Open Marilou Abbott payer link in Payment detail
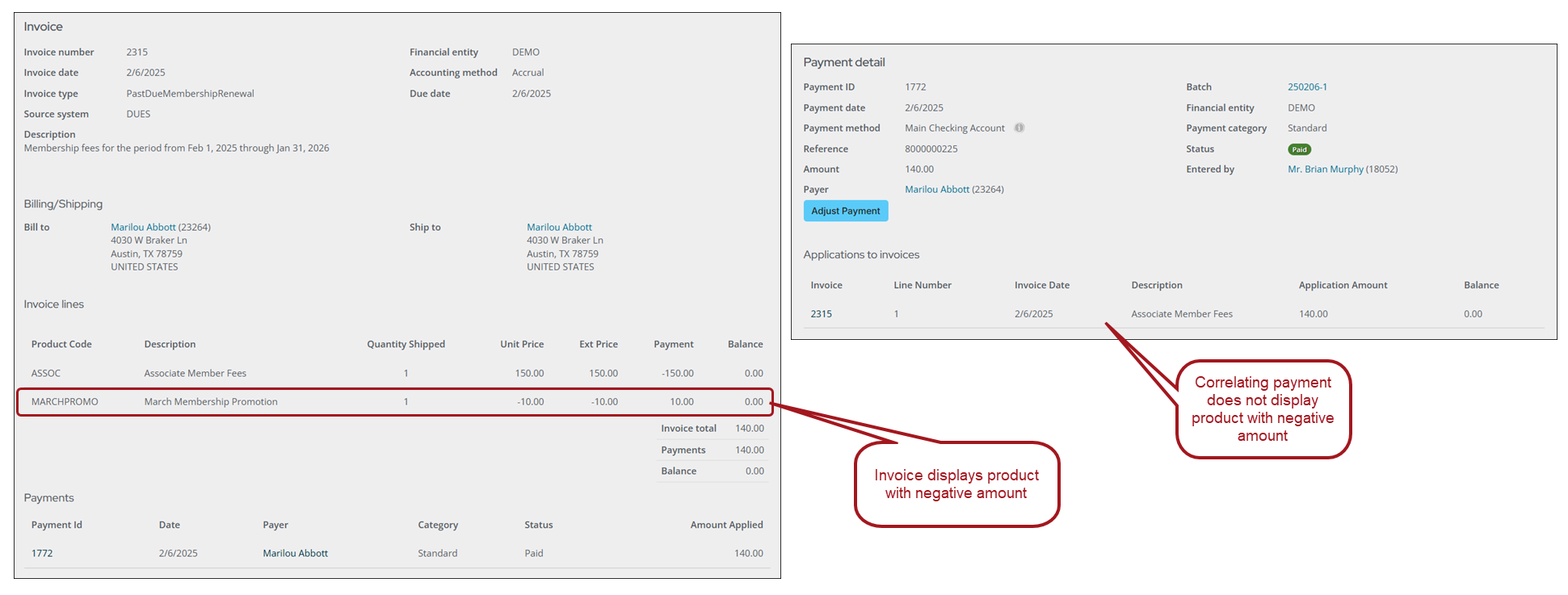 click(x=937, y=189)
